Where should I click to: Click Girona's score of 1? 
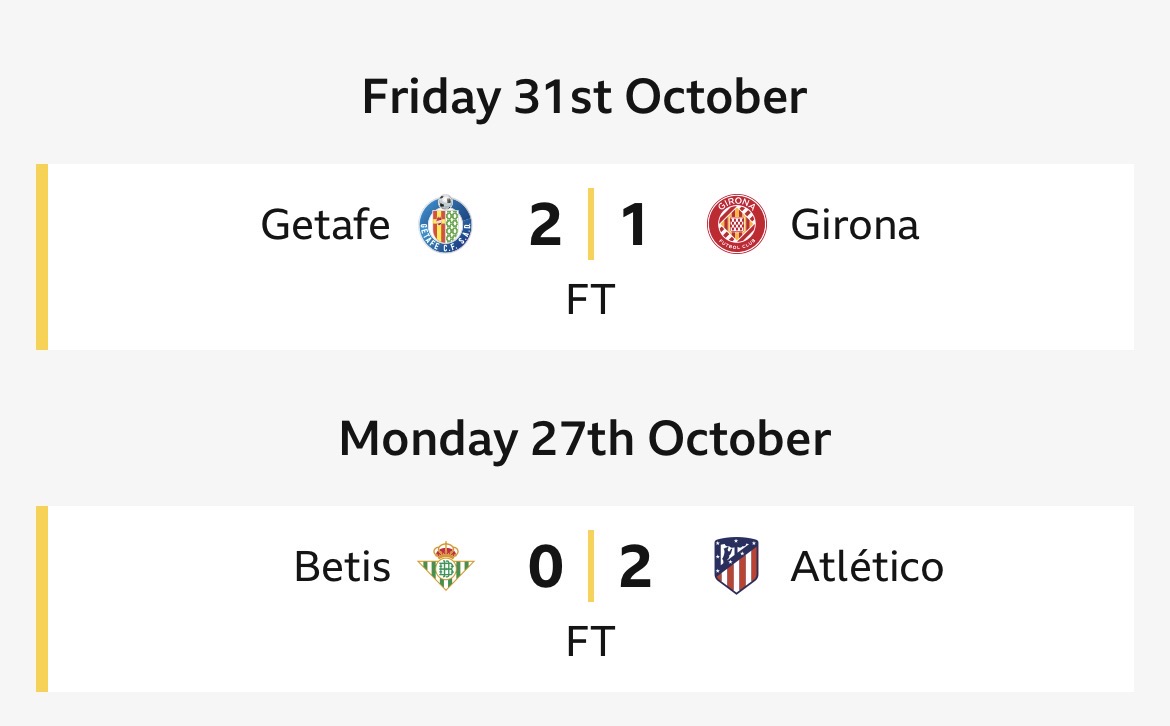[634, 225]
